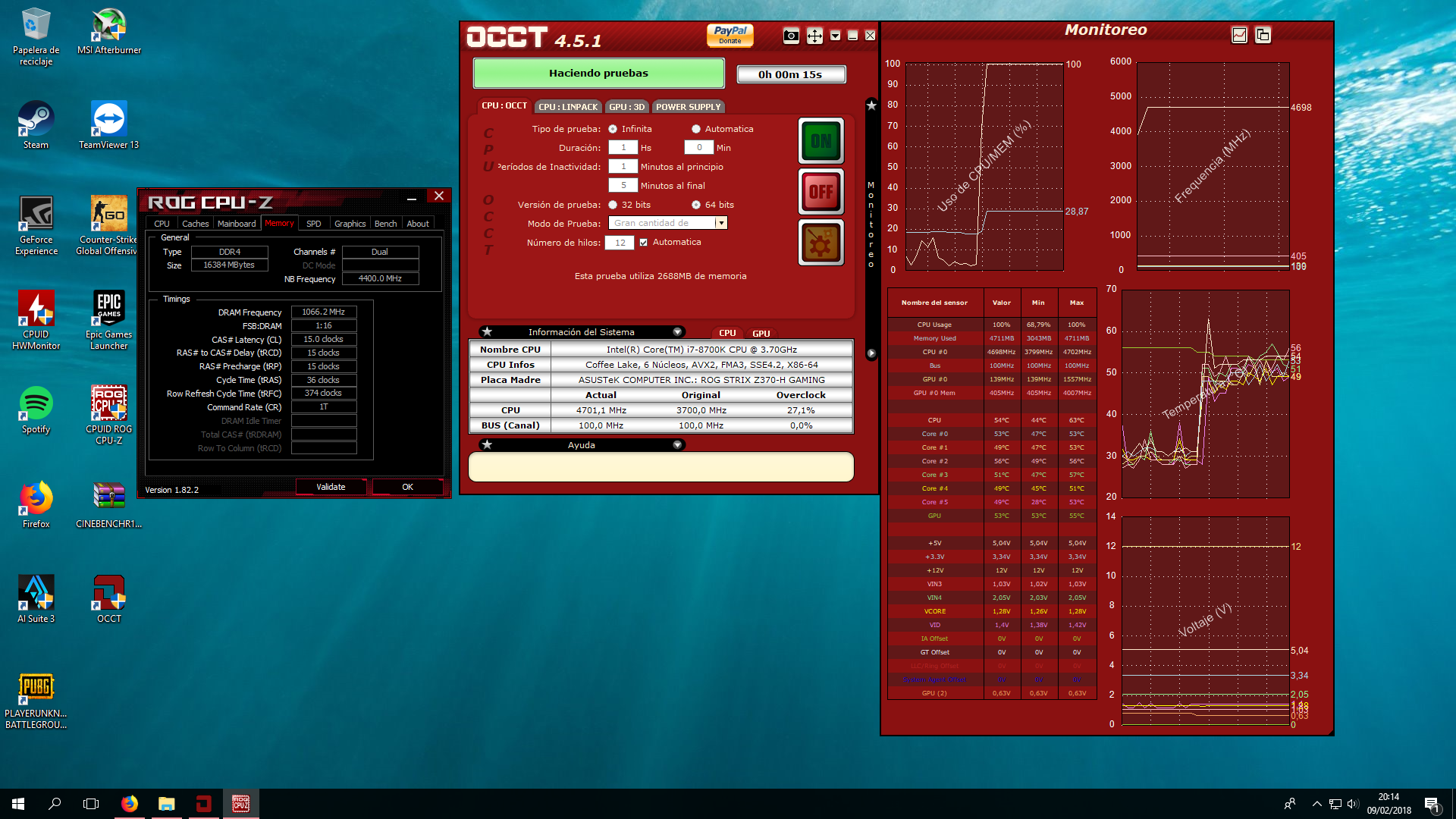Open About tab in CPU-Z
Viewport: 1456px width, 819px height.
coord(418,224)
